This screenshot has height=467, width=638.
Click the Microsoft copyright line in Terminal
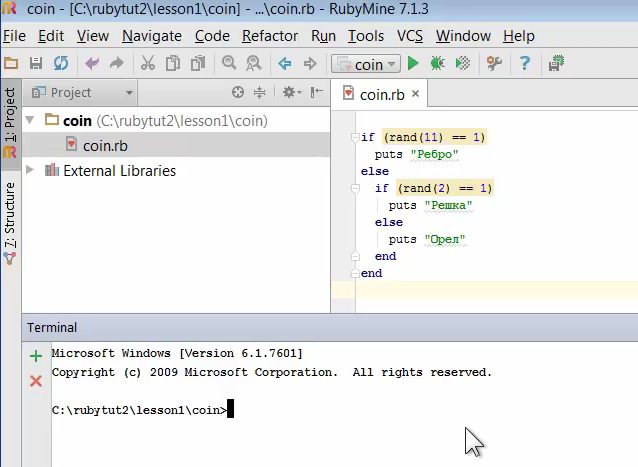pos(272,372)
